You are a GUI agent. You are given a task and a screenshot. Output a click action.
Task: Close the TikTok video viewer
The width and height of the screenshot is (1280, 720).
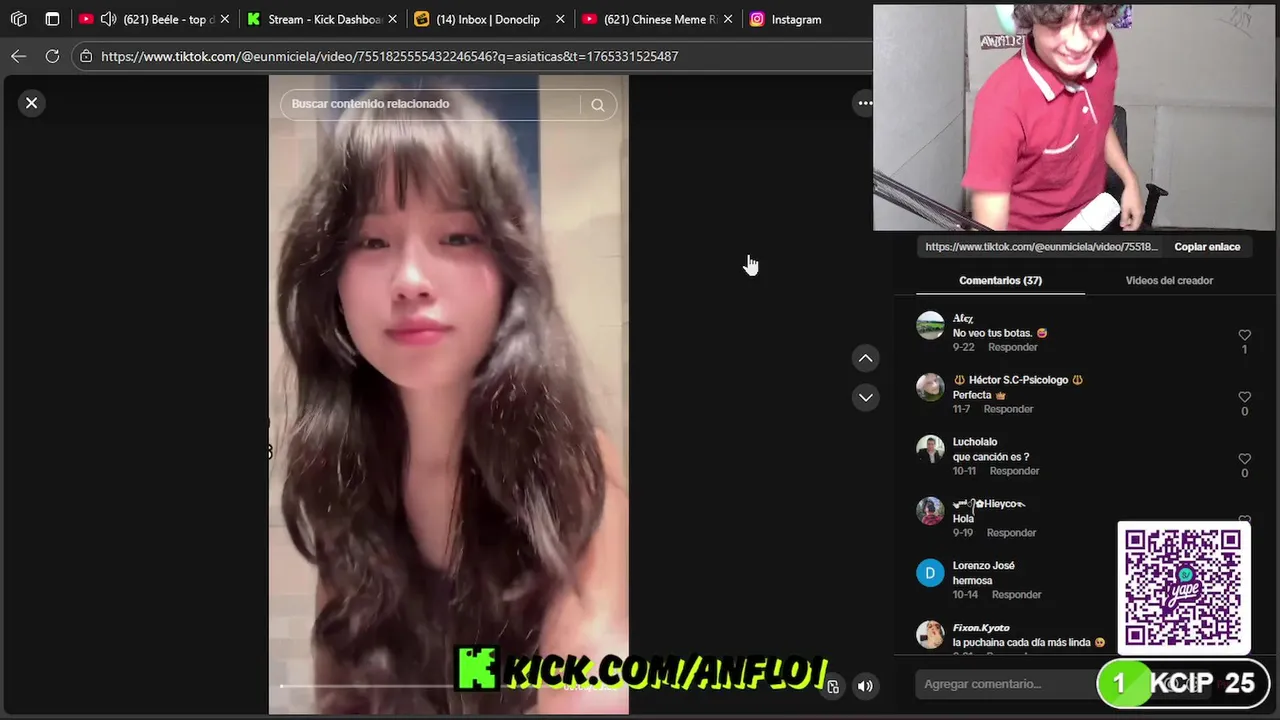coord(32,103)
